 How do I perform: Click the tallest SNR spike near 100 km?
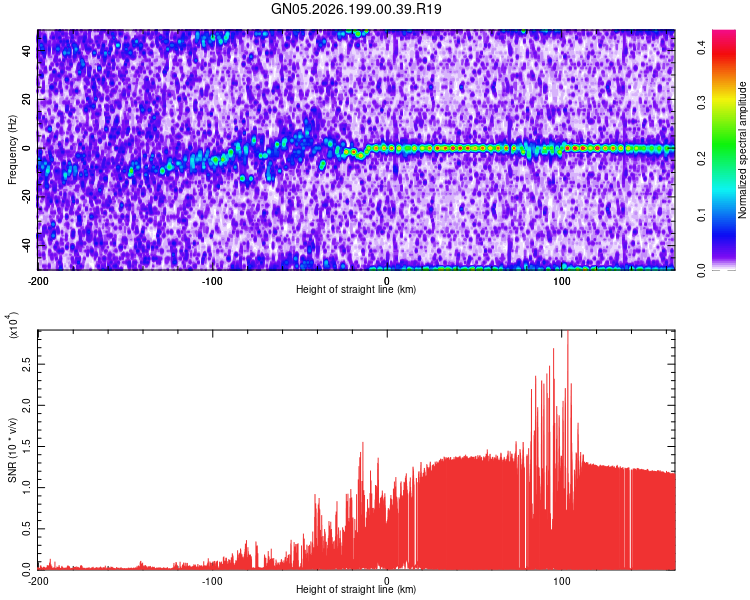pyautogui.click(x=568, y=335)
